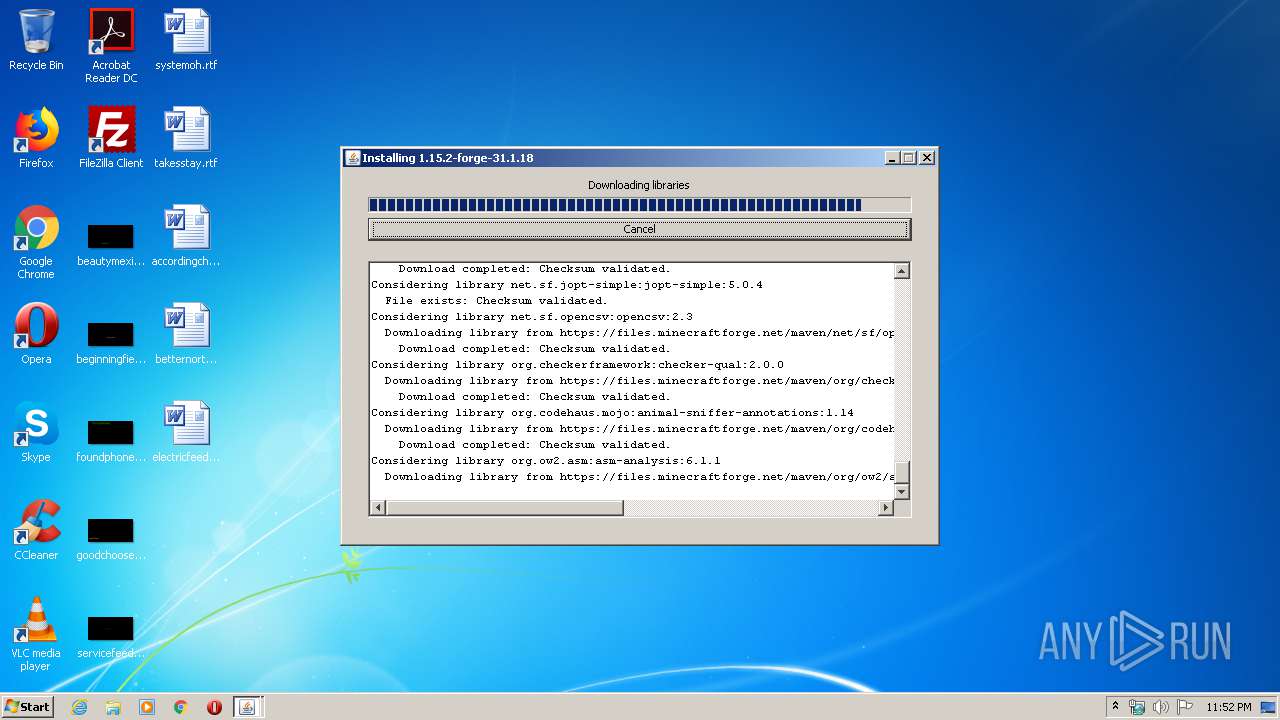Launch Opera from the desktop

[36, 334]
